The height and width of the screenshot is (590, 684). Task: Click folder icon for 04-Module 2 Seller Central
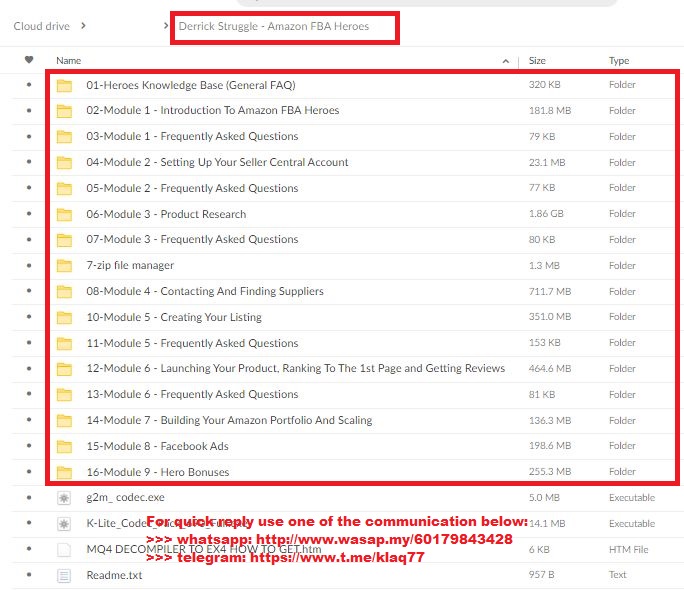click(64, 163)
